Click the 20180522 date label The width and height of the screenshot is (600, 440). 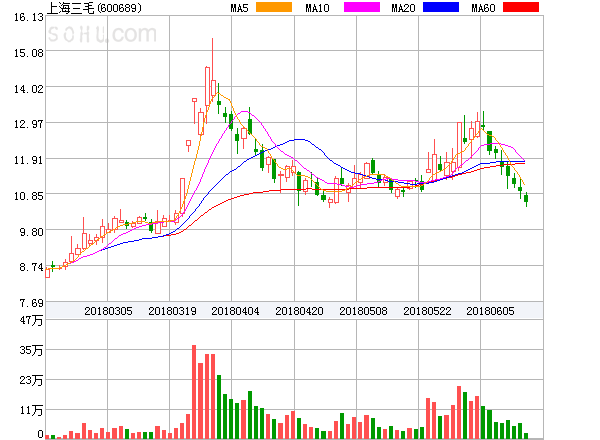click(x=427, y=311)
